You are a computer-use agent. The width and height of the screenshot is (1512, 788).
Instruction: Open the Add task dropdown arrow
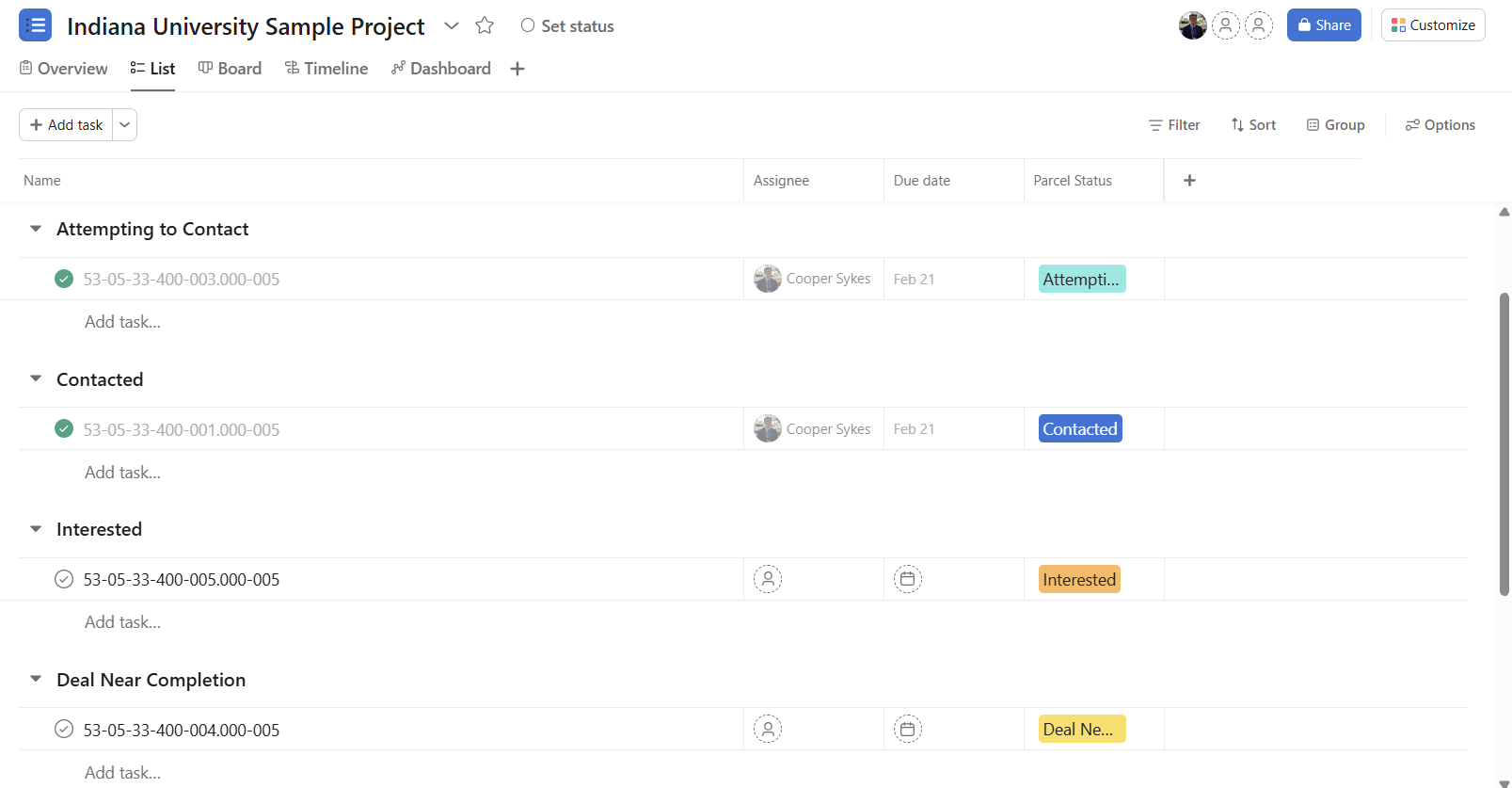point(124,124)
